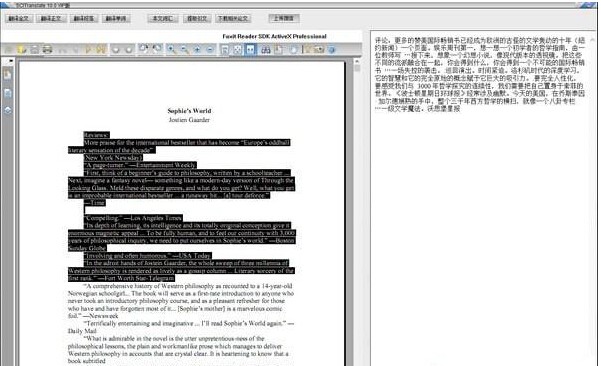Viewport: 601px width, 366px height.
Task: Click the PDF vertical scrollbar thumb
Action: coord(357,68)
